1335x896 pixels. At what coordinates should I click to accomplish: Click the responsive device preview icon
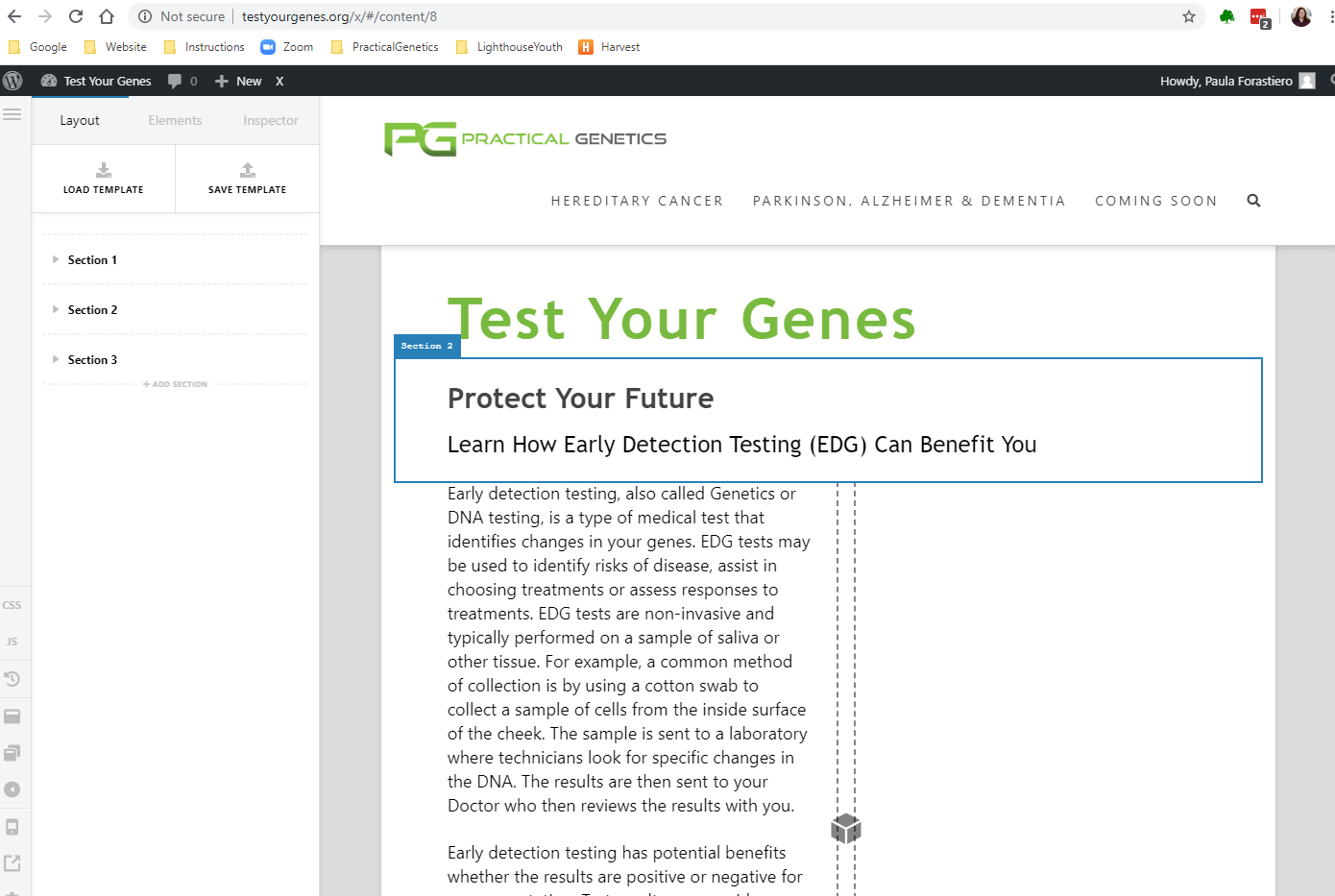click(12, 827)
